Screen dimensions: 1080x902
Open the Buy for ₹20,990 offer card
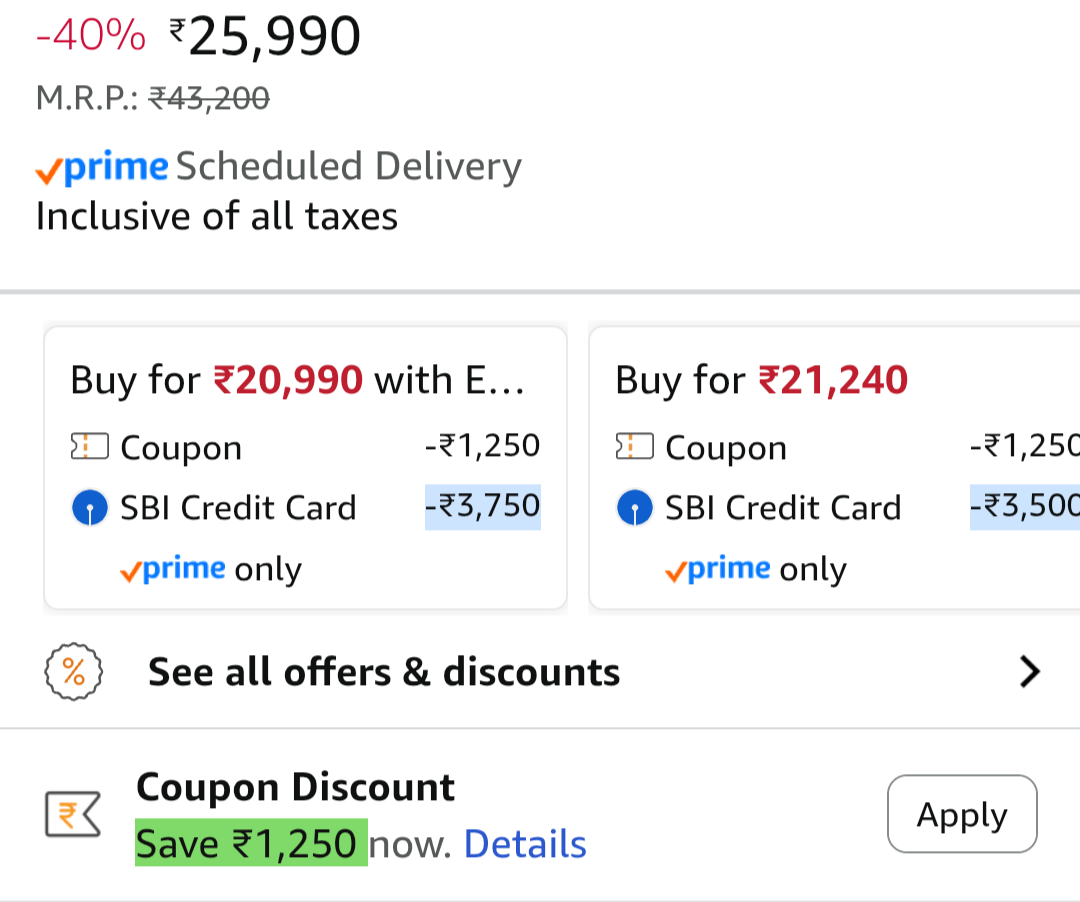pos(305,380)
